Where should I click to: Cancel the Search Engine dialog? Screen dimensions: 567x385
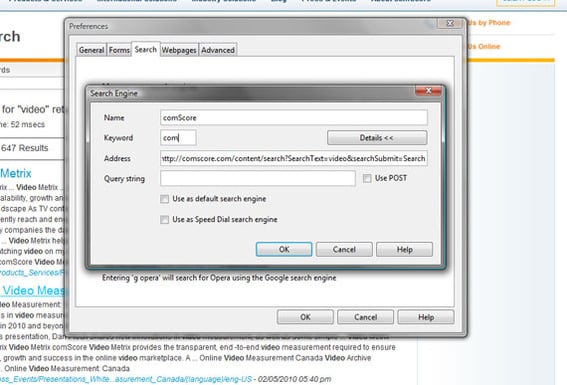coord(344,249)
